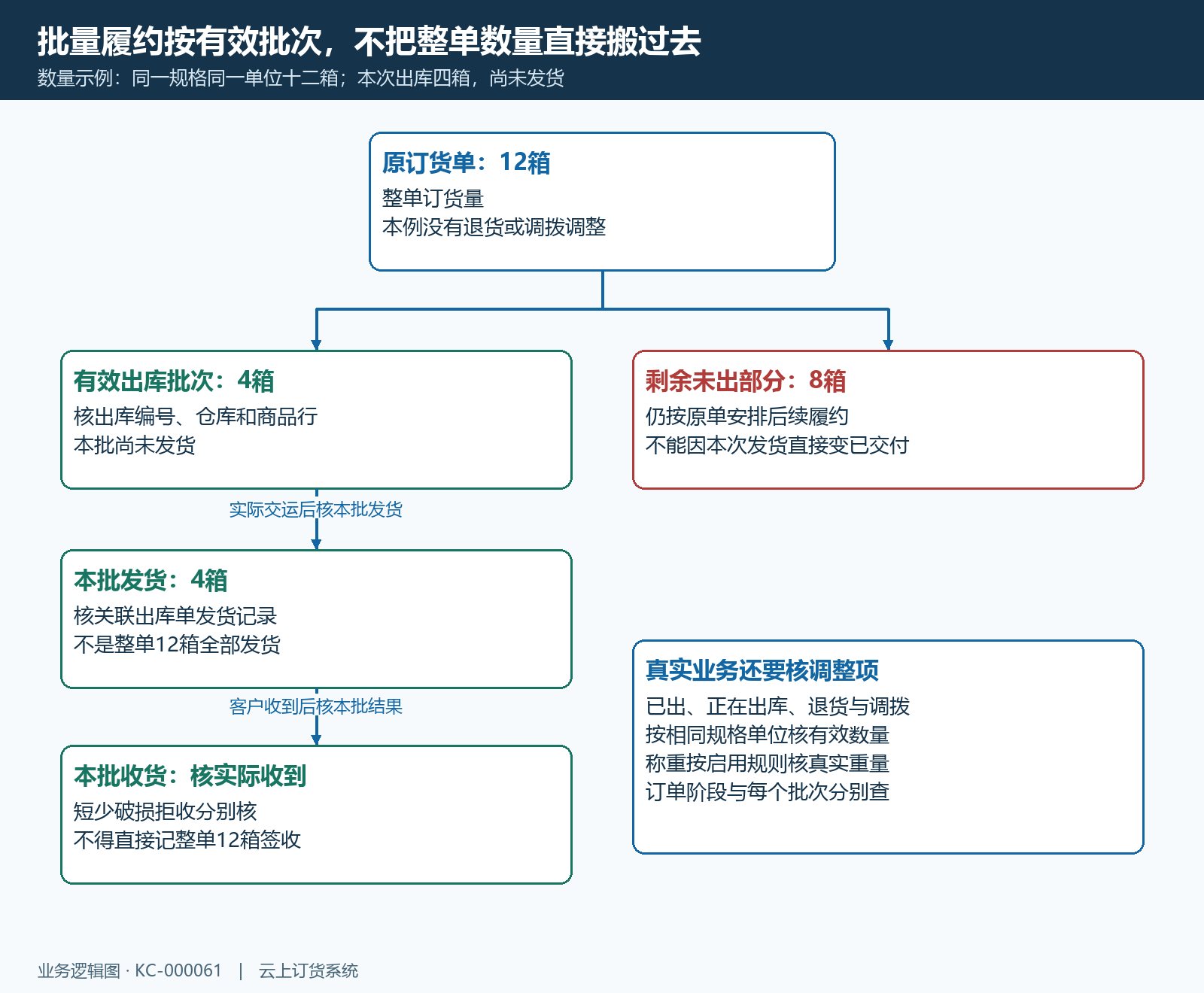Image resolution: width=1204 pixels, height=993 pixels.
Task: Click the footer text 业务逻辑图 · KC-000061
Action: point(130,971)
